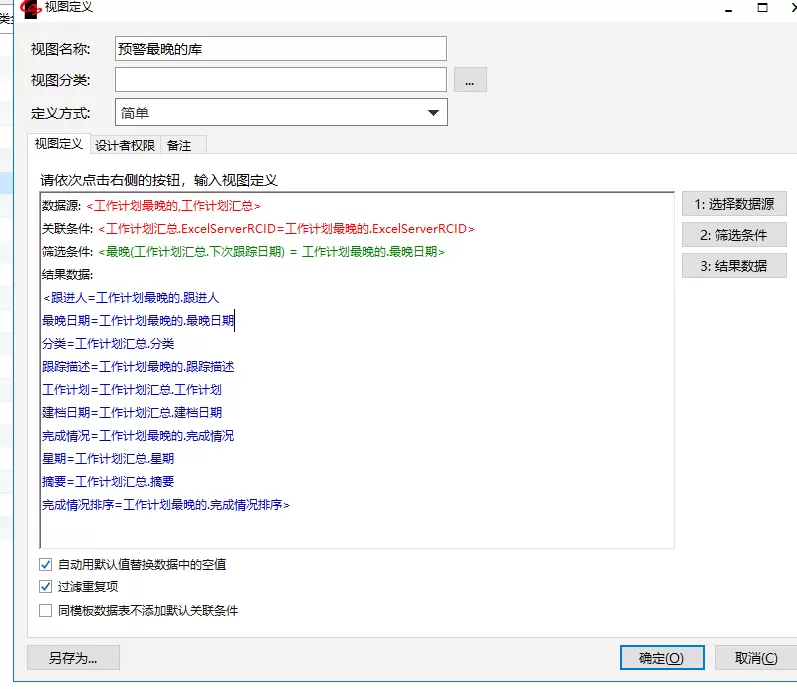Click the 另存为... button
Viewport: 797px width, 689px height.
pyautogui.click(x=73, y=658)
